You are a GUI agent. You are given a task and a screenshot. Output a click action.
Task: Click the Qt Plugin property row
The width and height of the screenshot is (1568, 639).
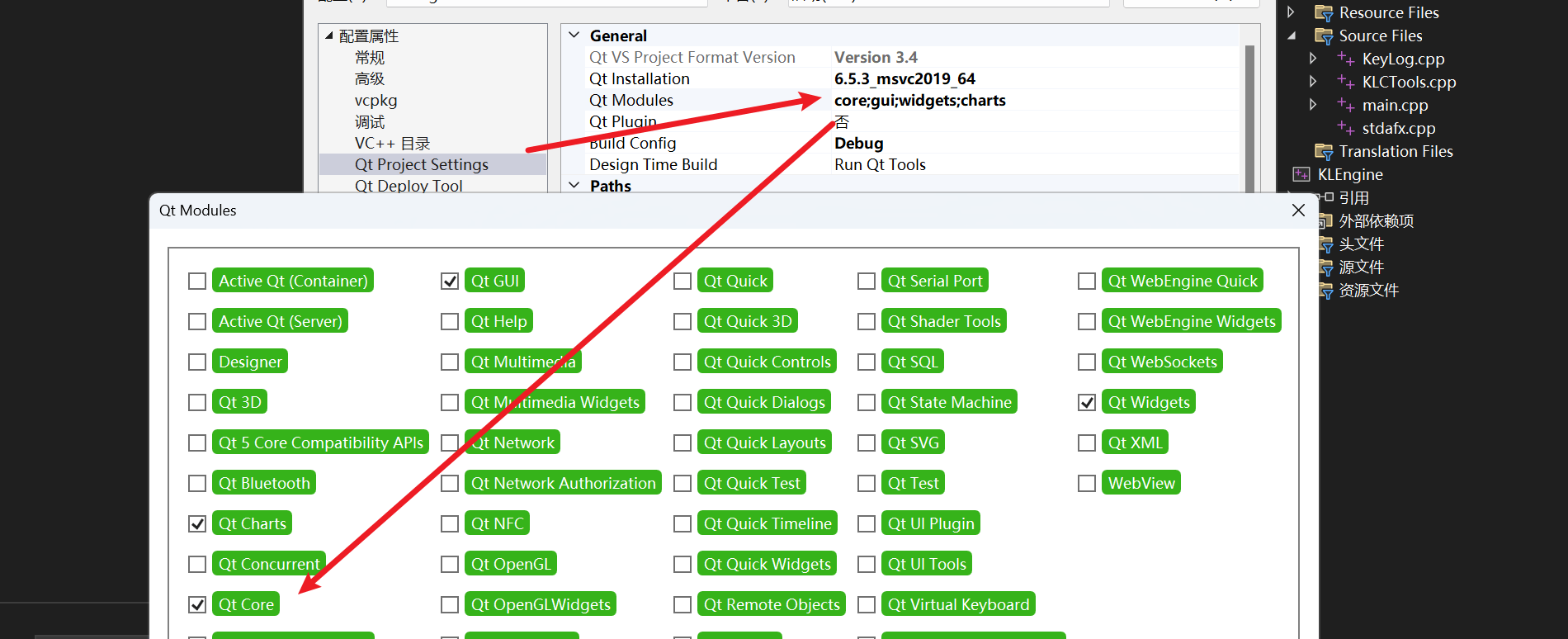point(911,122)
